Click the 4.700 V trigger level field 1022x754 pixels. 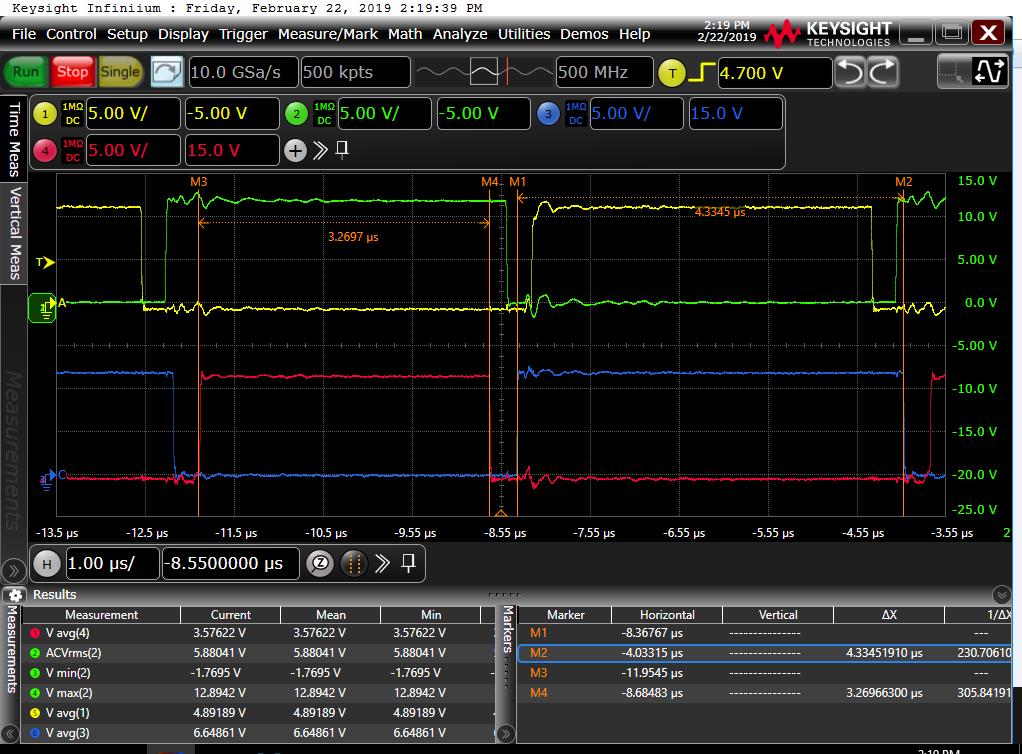click(775, 72)
